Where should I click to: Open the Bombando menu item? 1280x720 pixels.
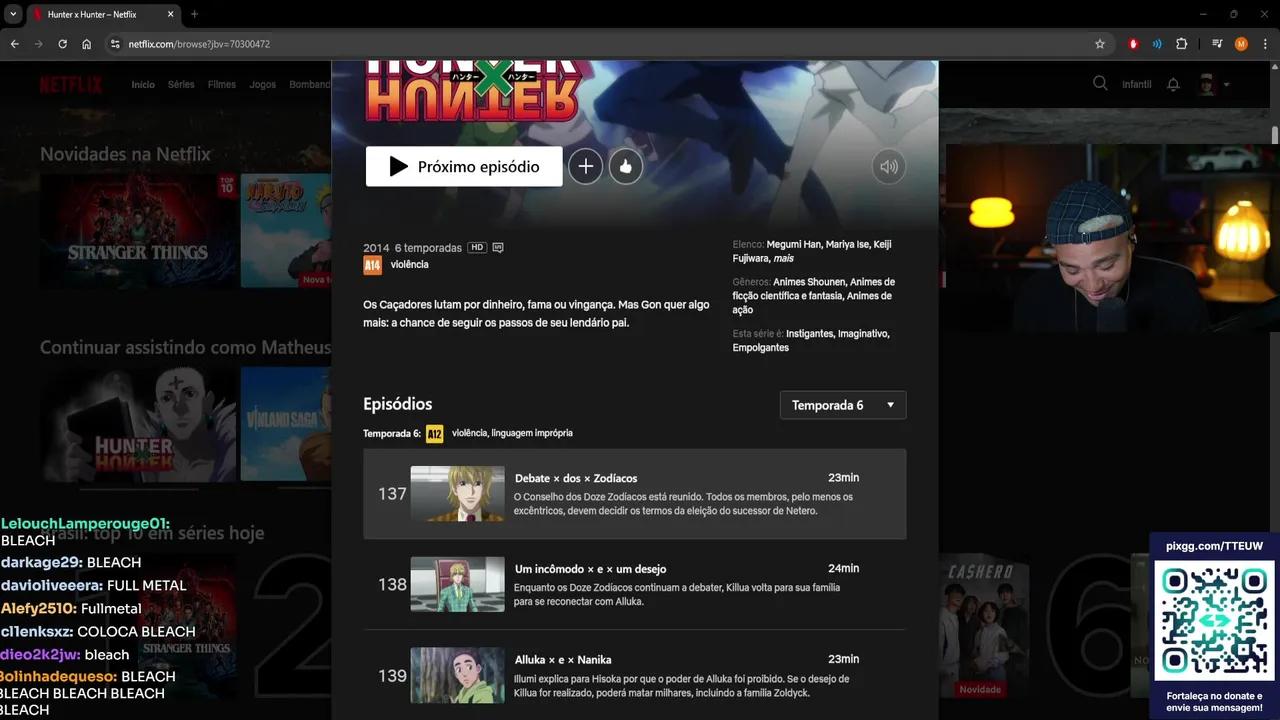tap(310, 85)
